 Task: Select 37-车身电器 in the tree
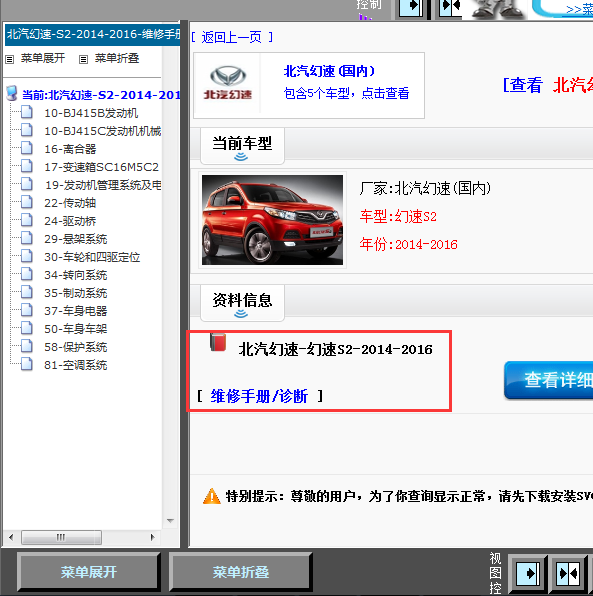(76, 311)
